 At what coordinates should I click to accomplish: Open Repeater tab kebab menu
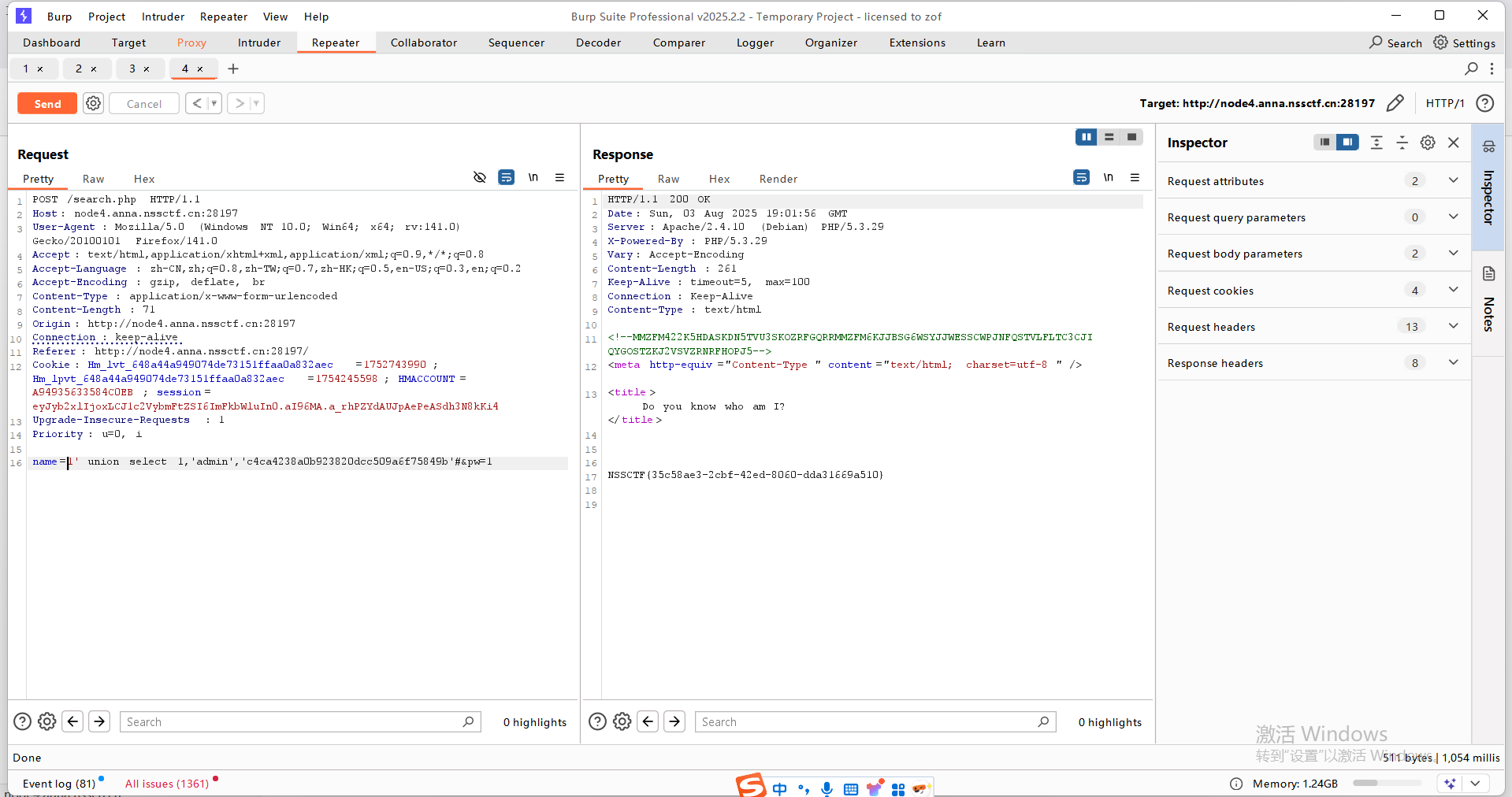click(1492, 69)
